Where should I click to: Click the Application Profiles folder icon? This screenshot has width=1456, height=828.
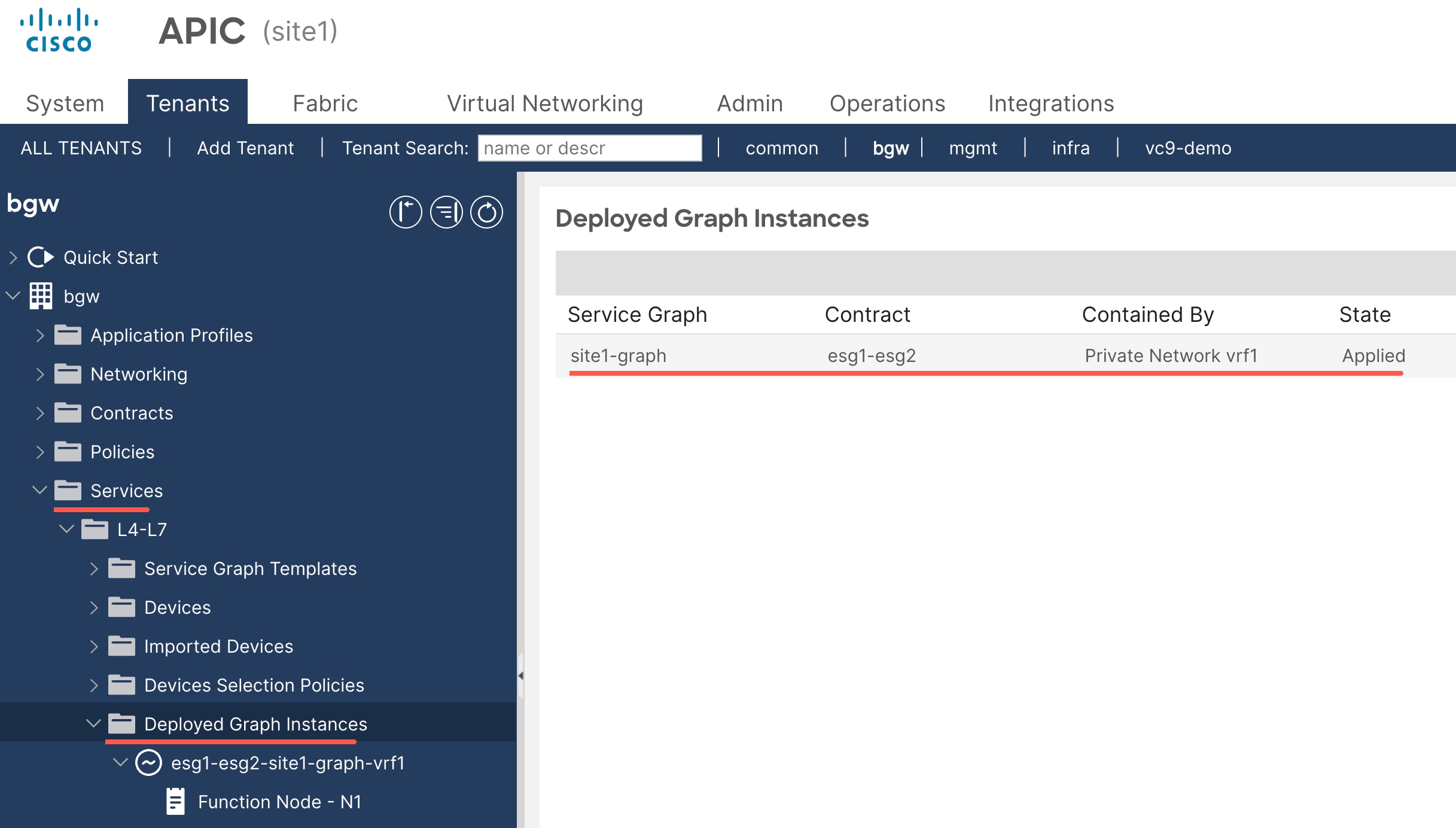pyautogui.click(x=68, y=335)
